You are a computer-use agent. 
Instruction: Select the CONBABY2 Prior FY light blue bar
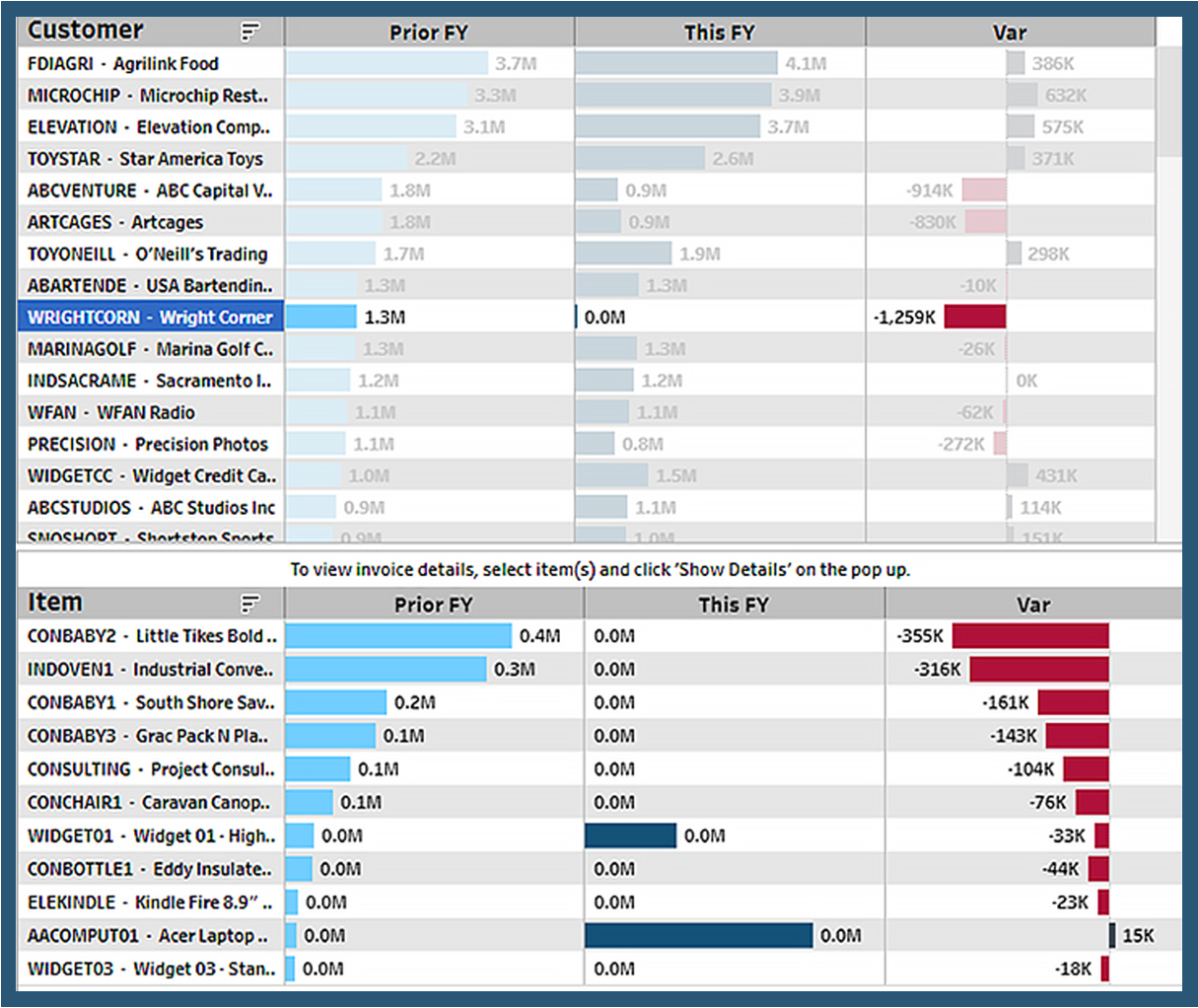[x=398, y=636]
